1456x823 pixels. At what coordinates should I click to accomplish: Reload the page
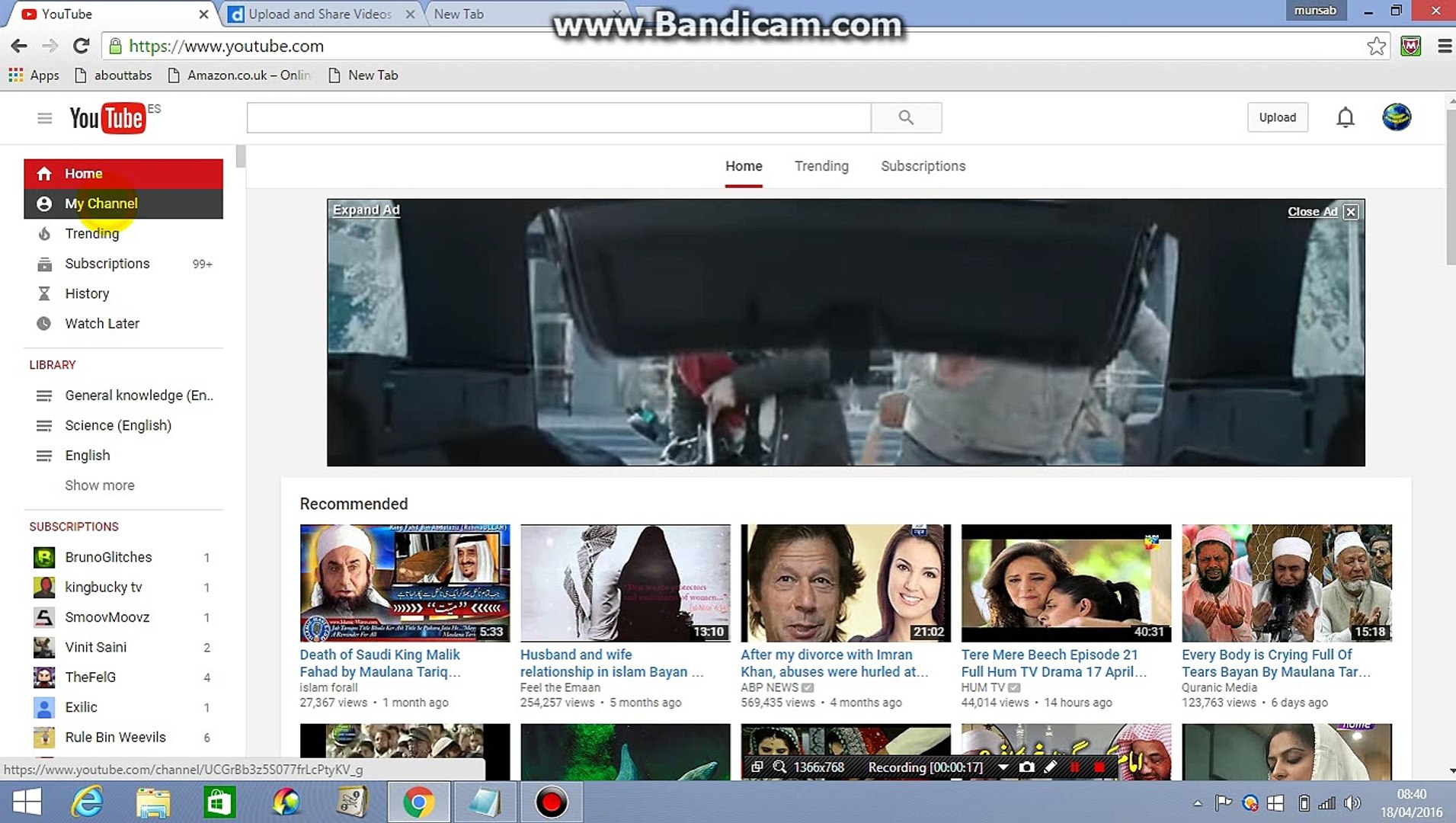coord(82,46)
